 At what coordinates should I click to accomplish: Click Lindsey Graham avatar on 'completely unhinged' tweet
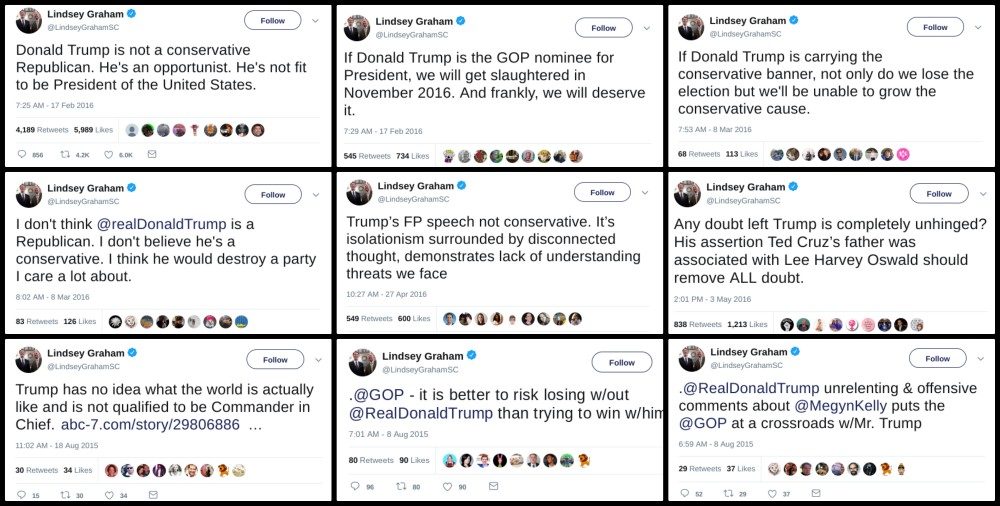[x=688, y=193]
